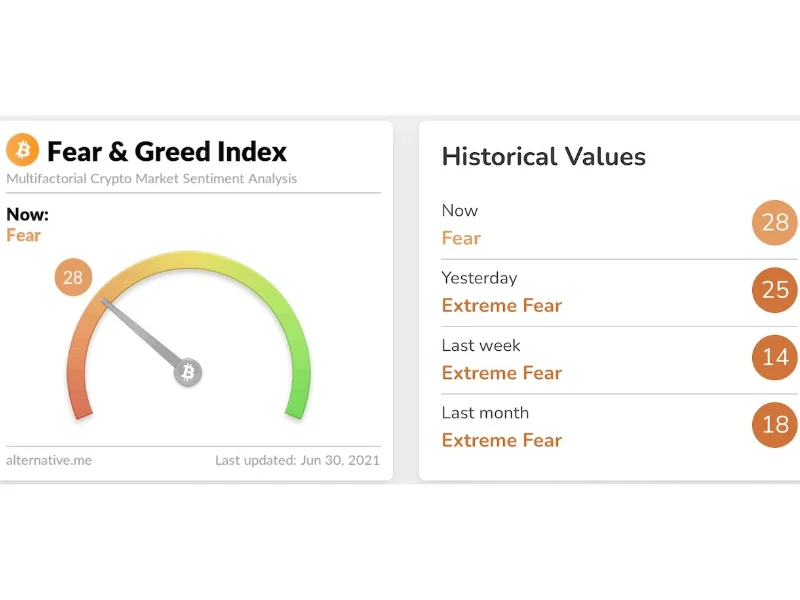Click the gray Bitcoin needle hub icon

pos(188,373)
